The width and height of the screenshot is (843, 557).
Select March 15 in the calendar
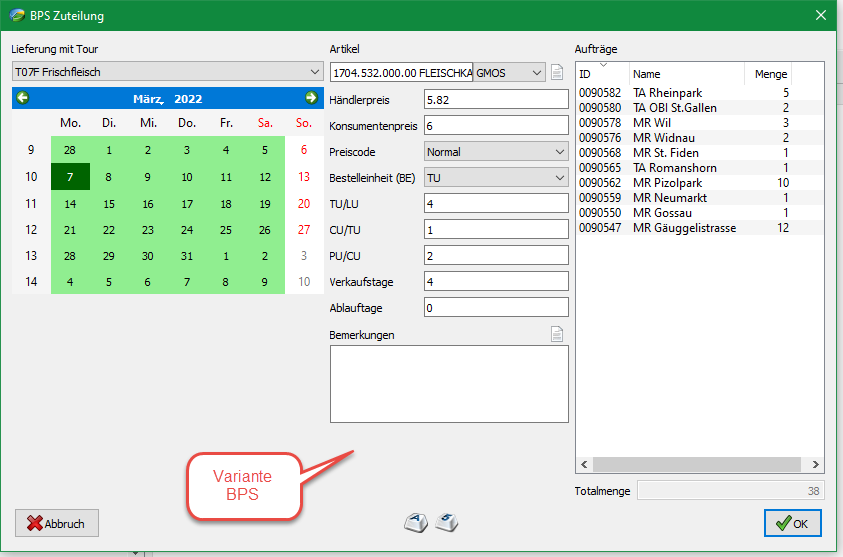[108, 203]
